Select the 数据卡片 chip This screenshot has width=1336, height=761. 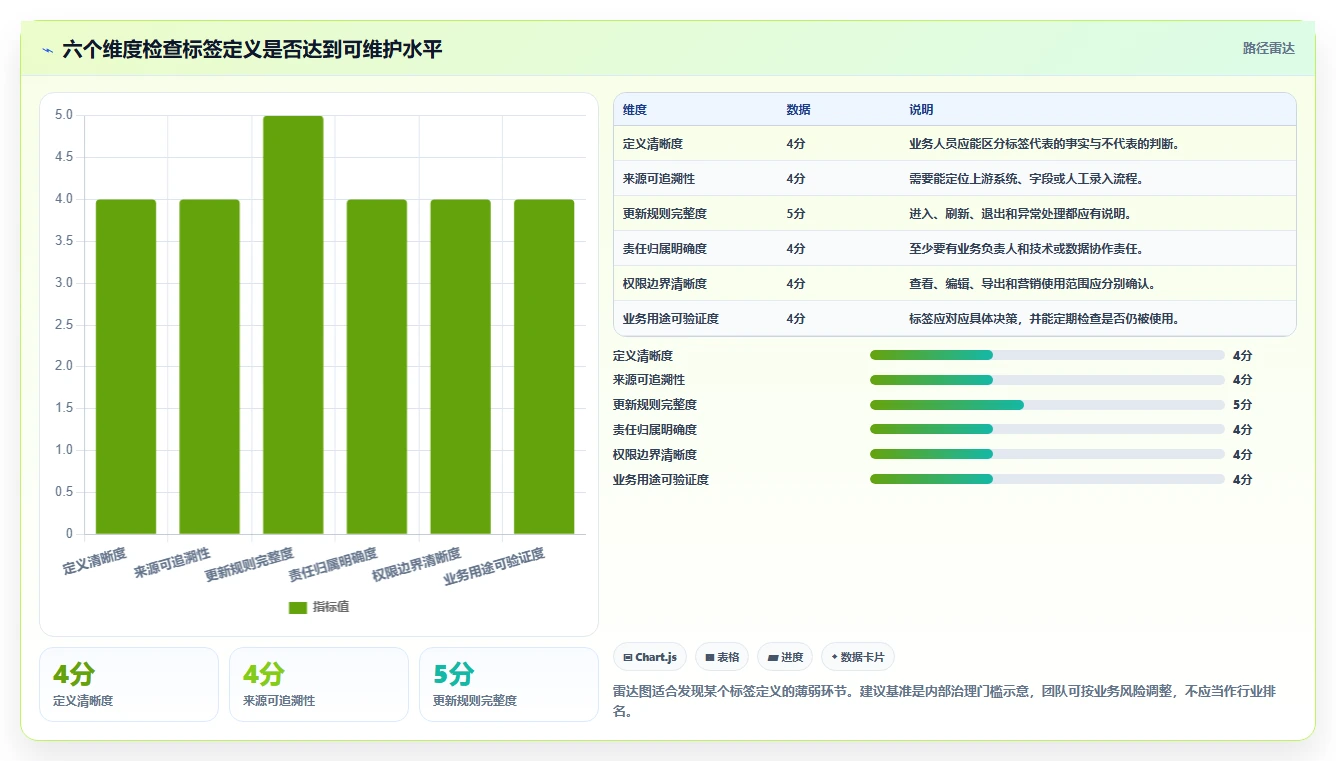coord(858,657)
